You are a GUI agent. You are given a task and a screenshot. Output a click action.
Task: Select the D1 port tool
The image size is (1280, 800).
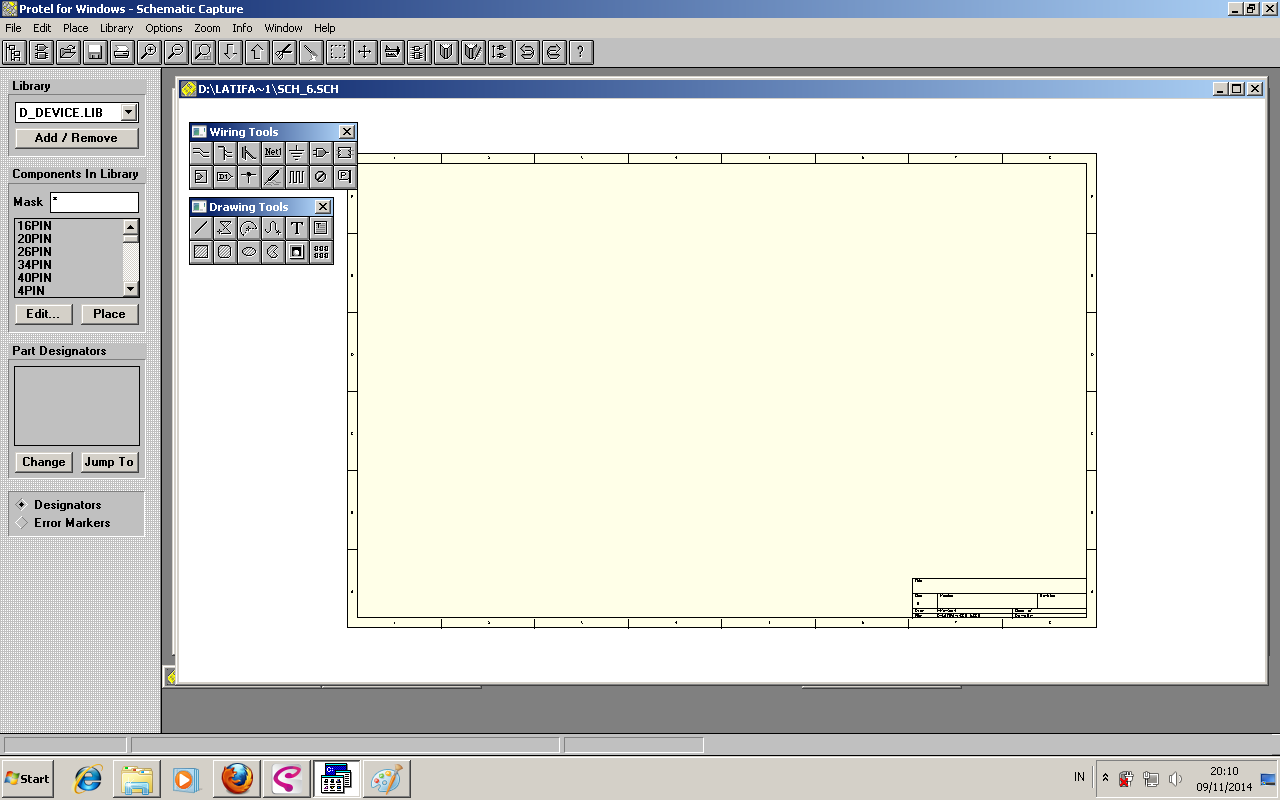point(225,177)
